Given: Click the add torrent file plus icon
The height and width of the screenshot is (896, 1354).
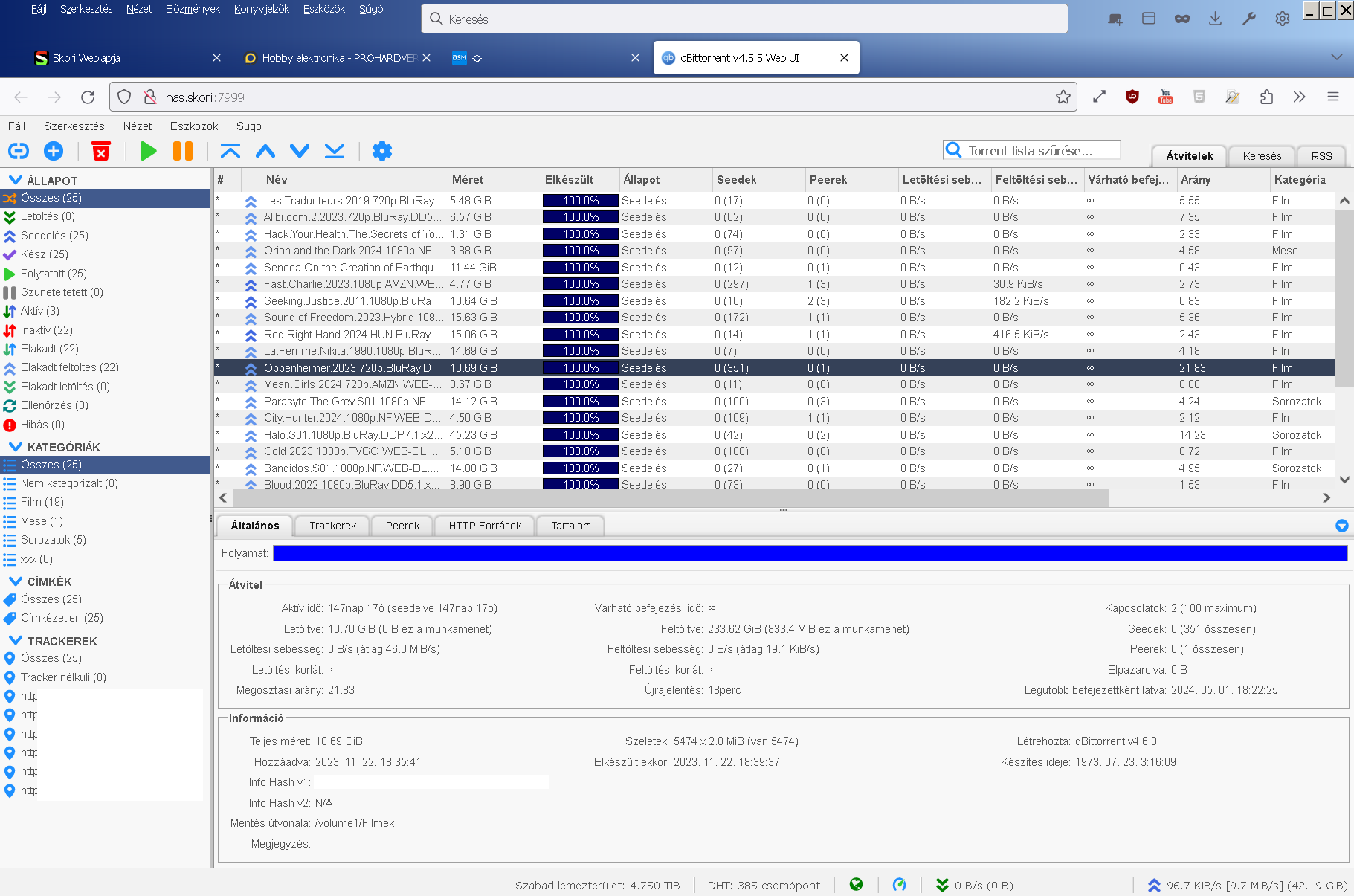Looking at the screenshot, I should [54, 151].
